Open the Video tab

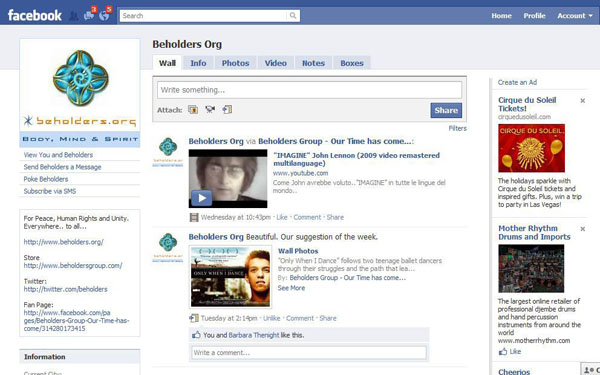pyautogui.click(x=276, y=63)
